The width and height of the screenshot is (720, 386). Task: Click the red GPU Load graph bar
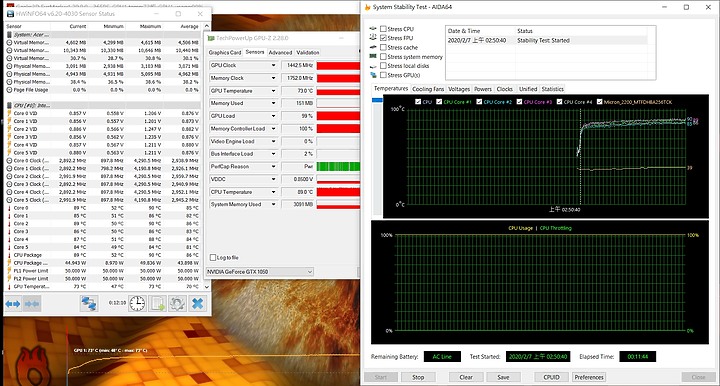338,116
